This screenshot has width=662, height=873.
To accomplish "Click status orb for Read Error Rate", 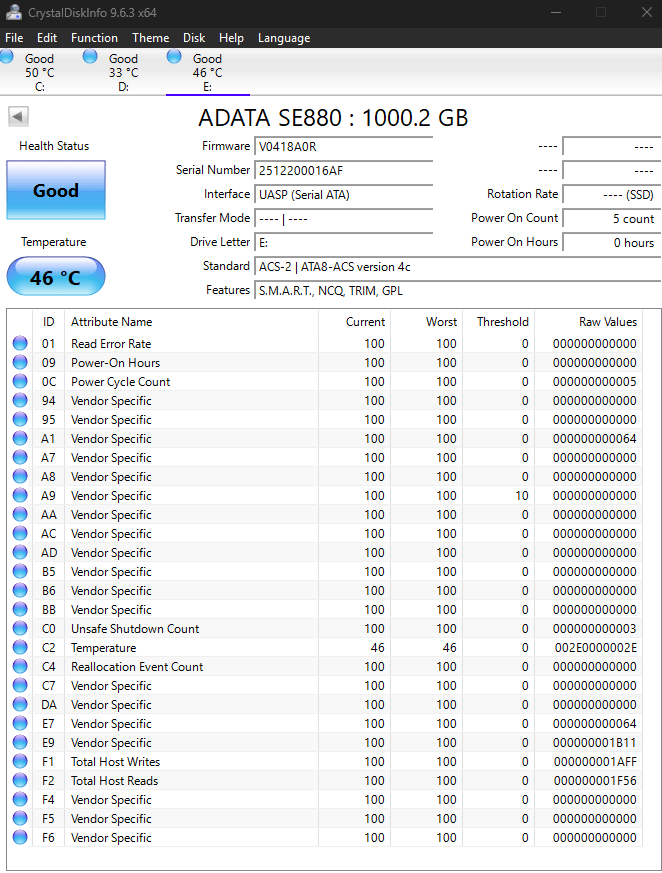I will tap(20, 344).
